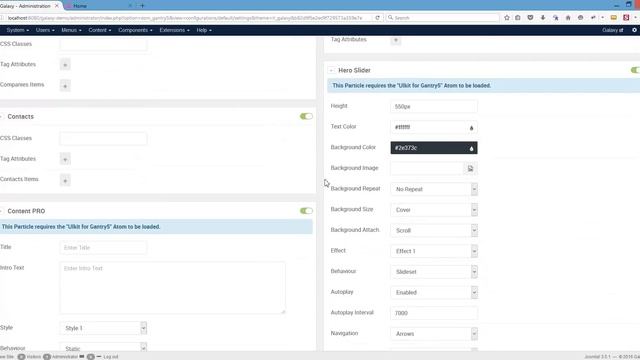Click the Log out link

111,357
